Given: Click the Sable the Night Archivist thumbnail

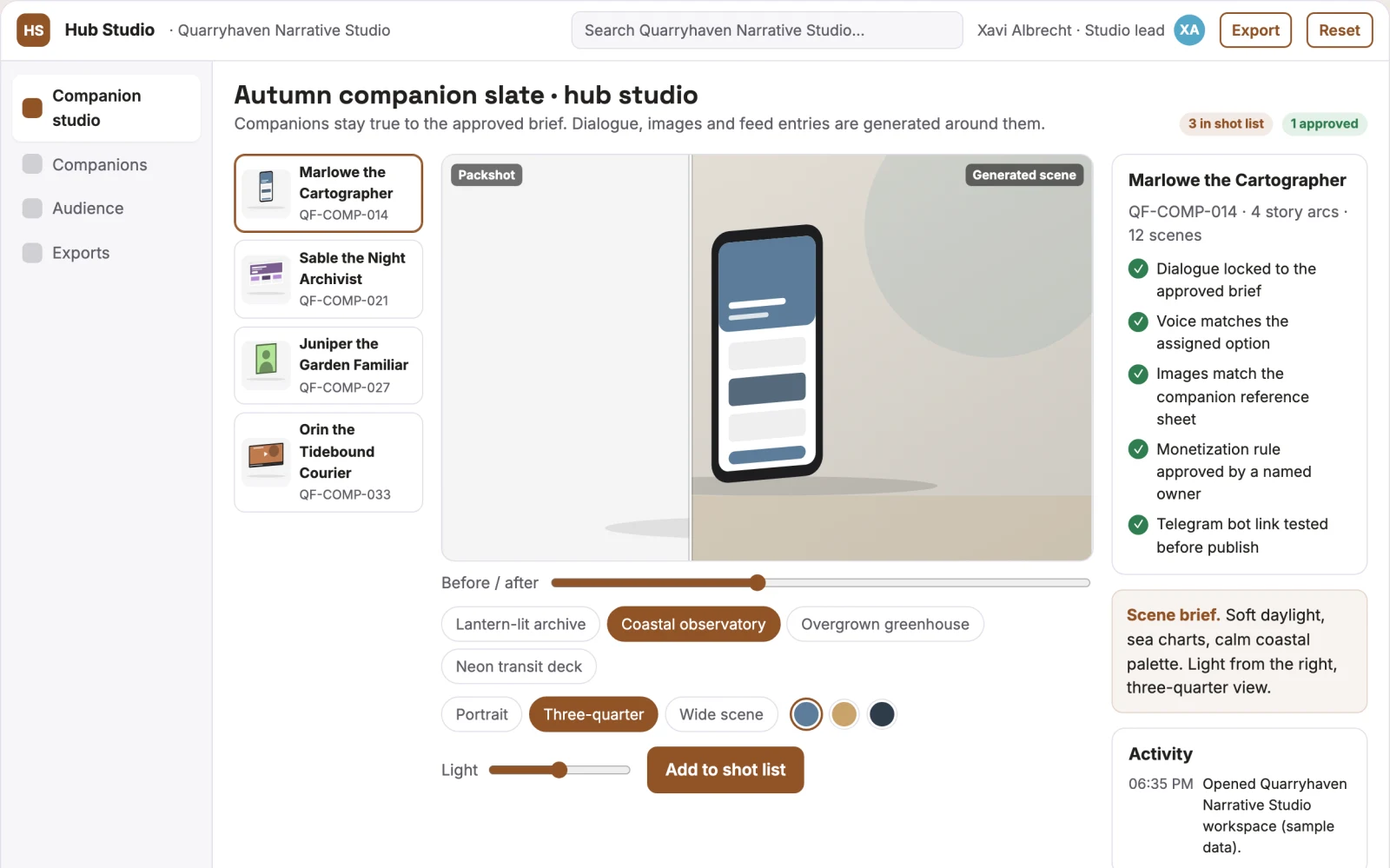Looking at the screenshot, I should (x=266, y=279).
